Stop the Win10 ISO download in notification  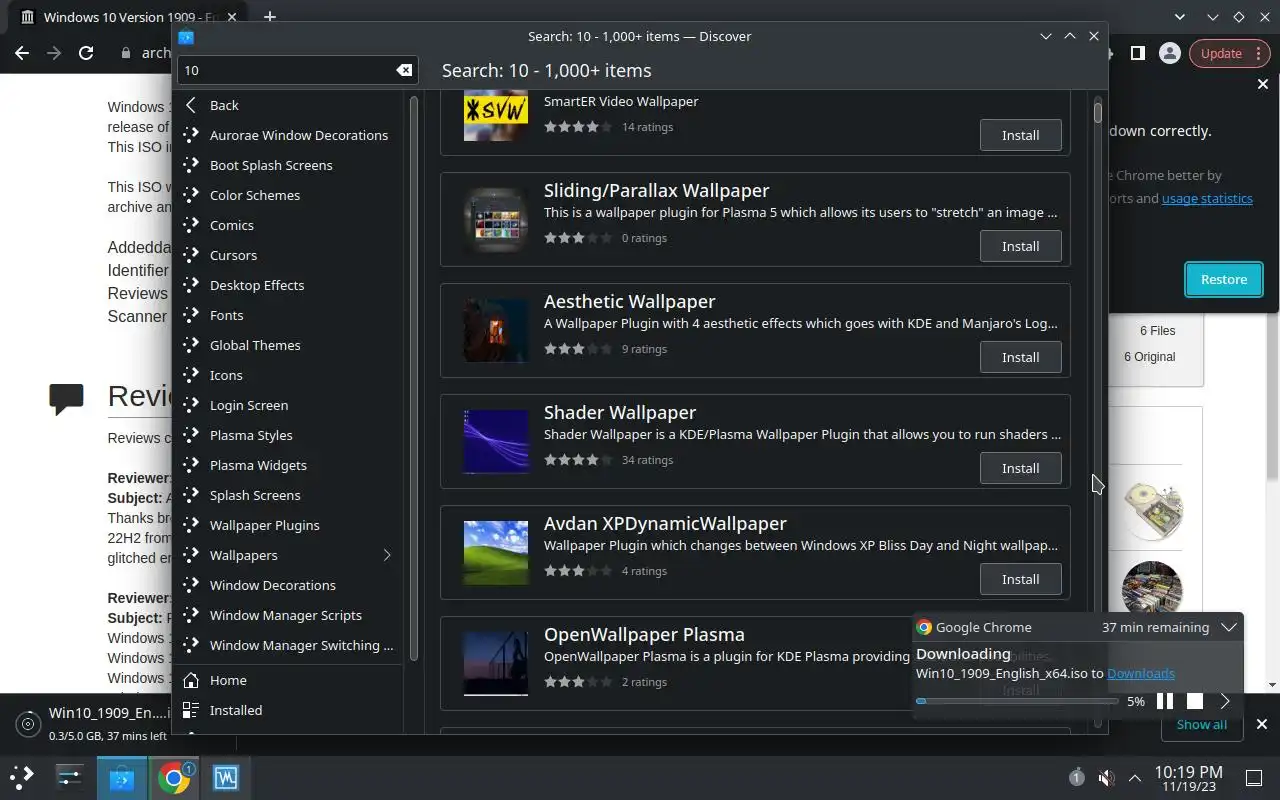(1194, 701)
